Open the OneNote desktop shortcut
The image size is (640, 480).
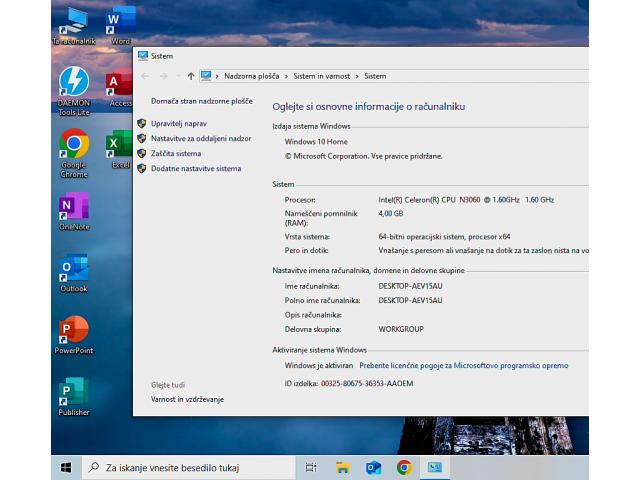click(x=74, y=212)
